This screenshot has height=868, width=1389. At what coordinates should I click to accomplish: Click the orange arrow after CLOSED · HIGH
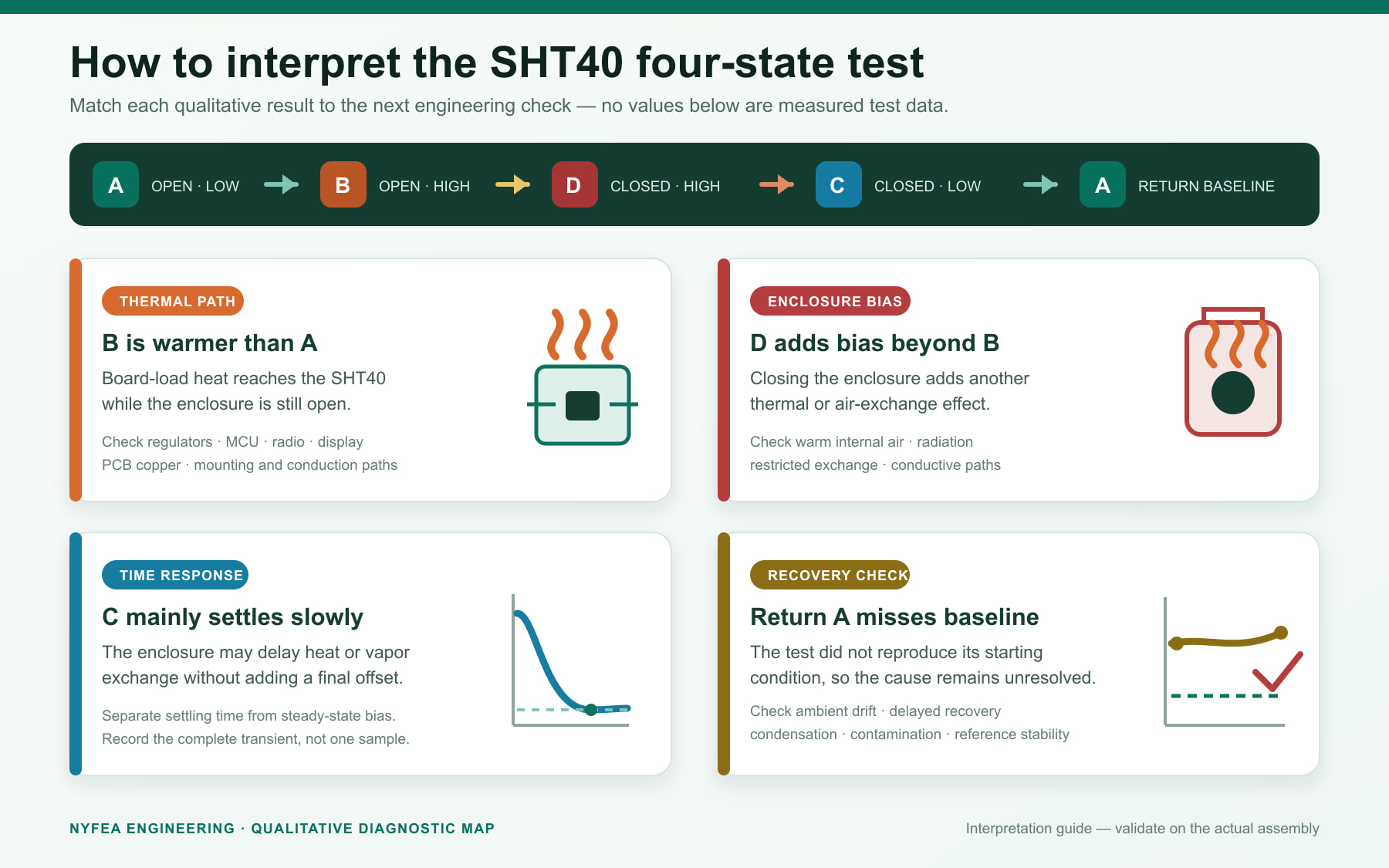(777, 184)
